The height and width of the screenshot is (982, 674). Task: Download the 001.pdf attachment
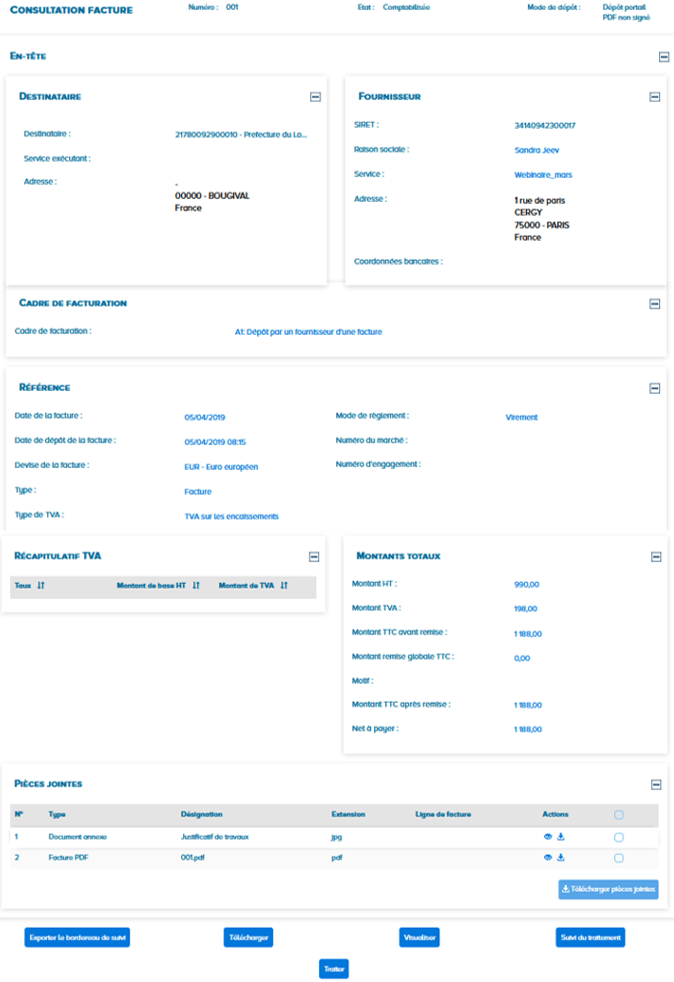click(x=561, y=858)
